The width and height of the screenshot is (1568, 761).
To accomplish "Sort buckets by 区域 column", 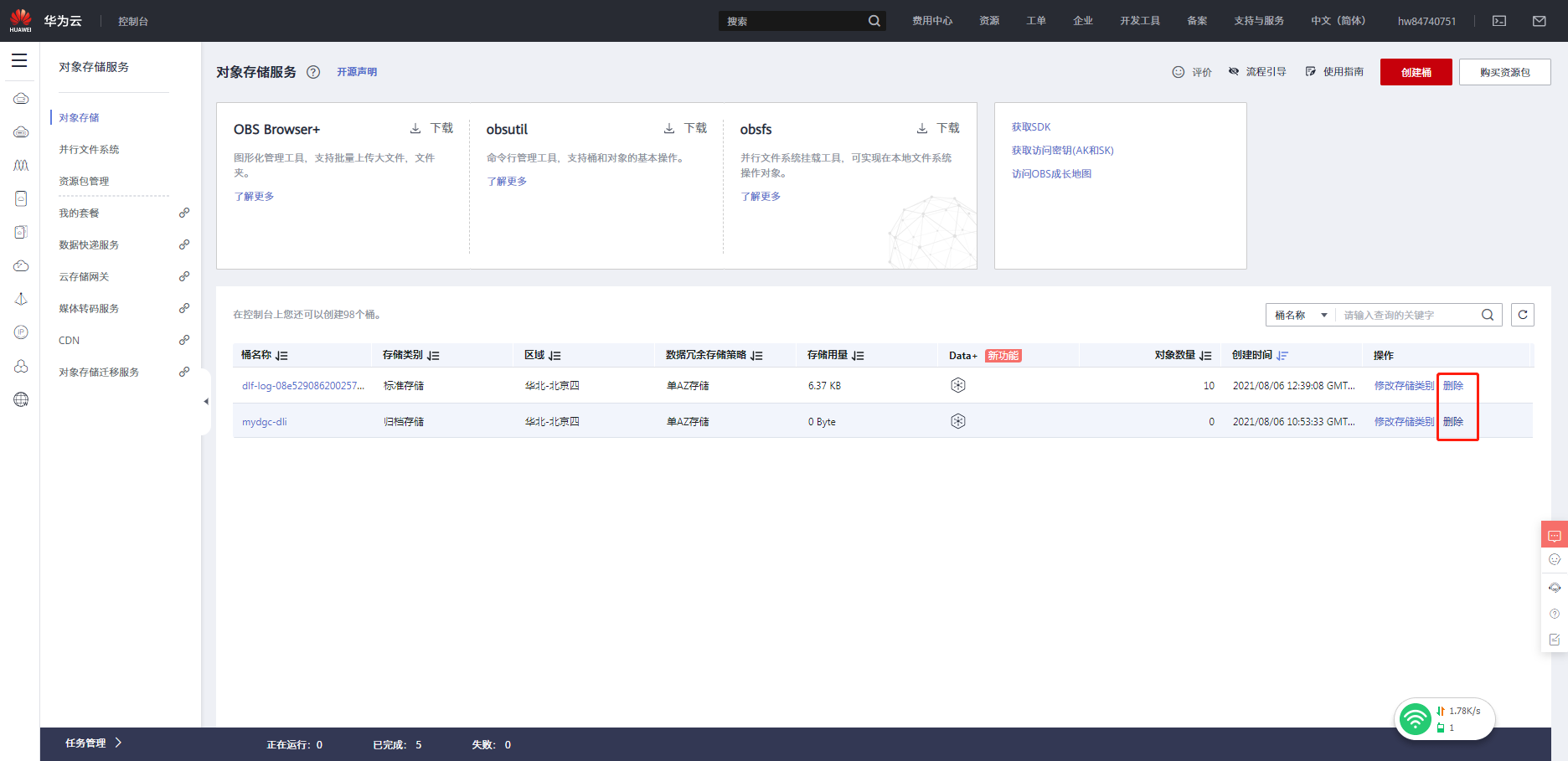I will (x=555, y=356).
